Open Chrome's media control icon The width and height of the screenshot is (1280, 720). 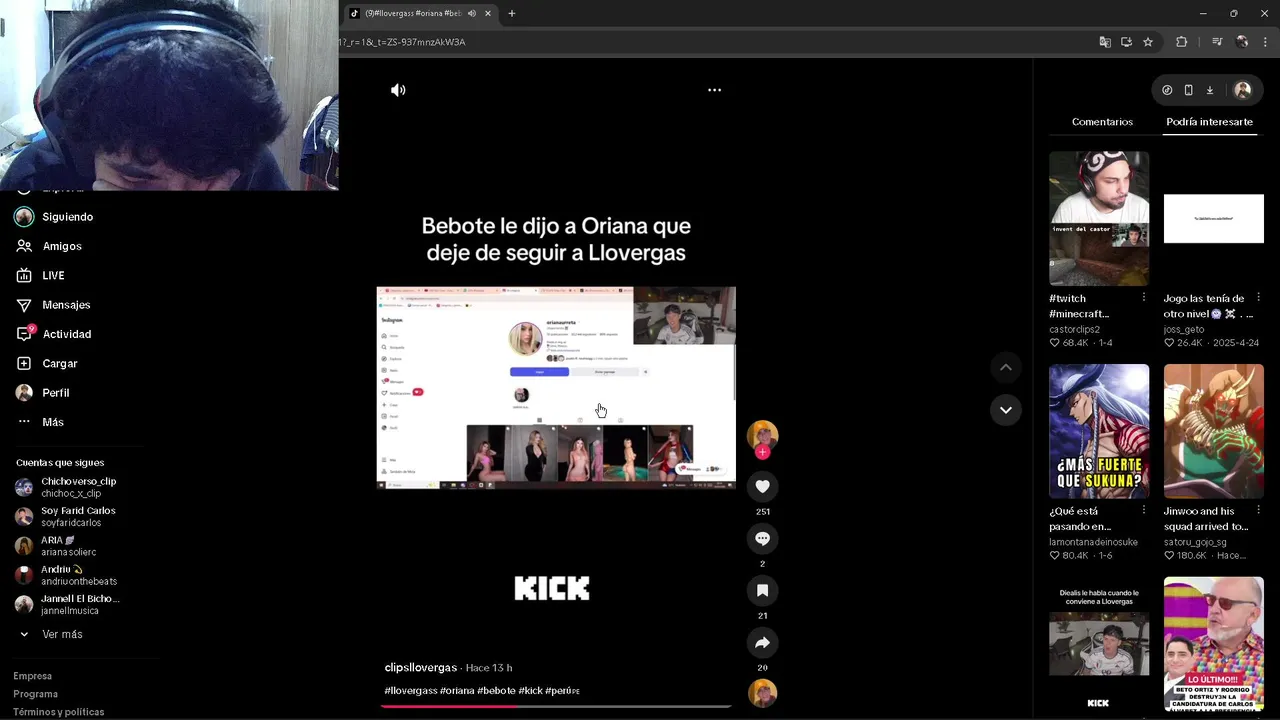point(1217,42)
